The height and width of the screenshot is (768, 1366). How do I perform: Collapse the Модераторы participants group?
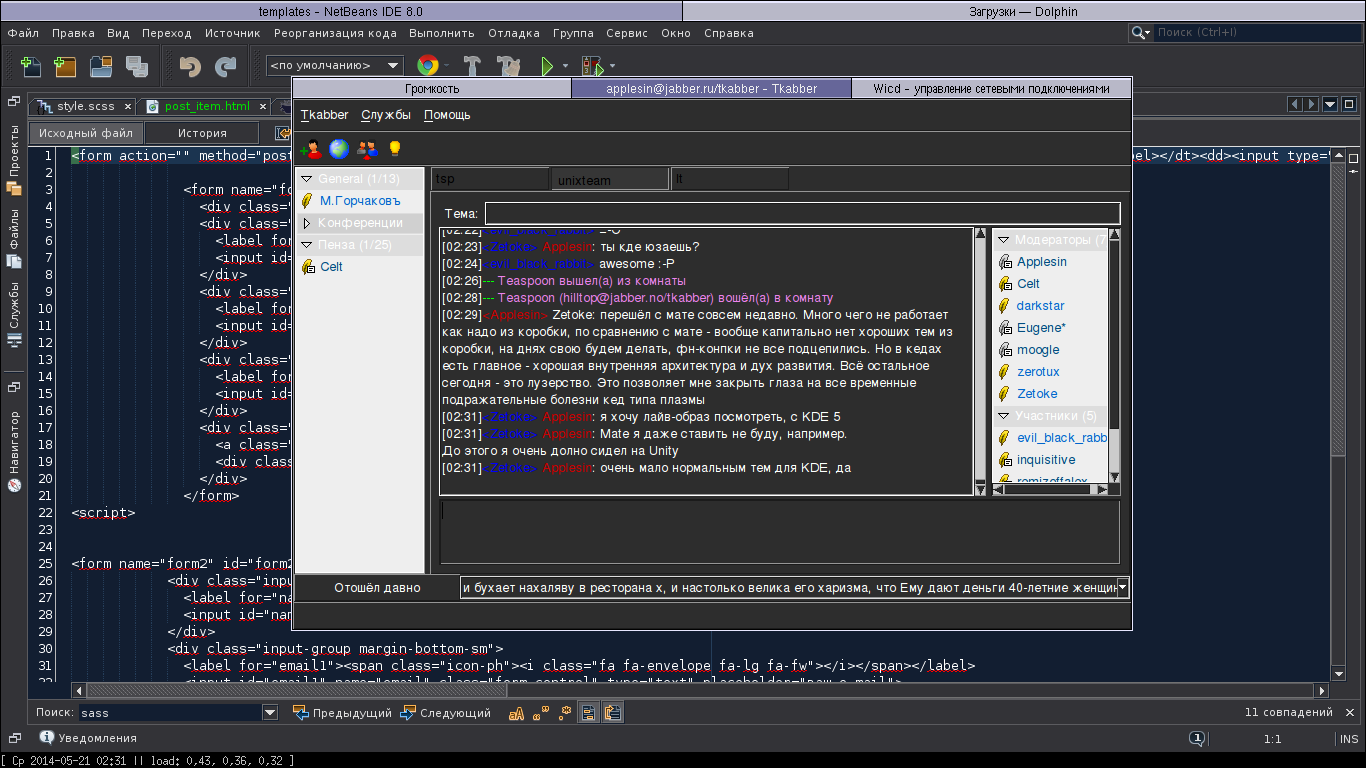pos(1003,240)
